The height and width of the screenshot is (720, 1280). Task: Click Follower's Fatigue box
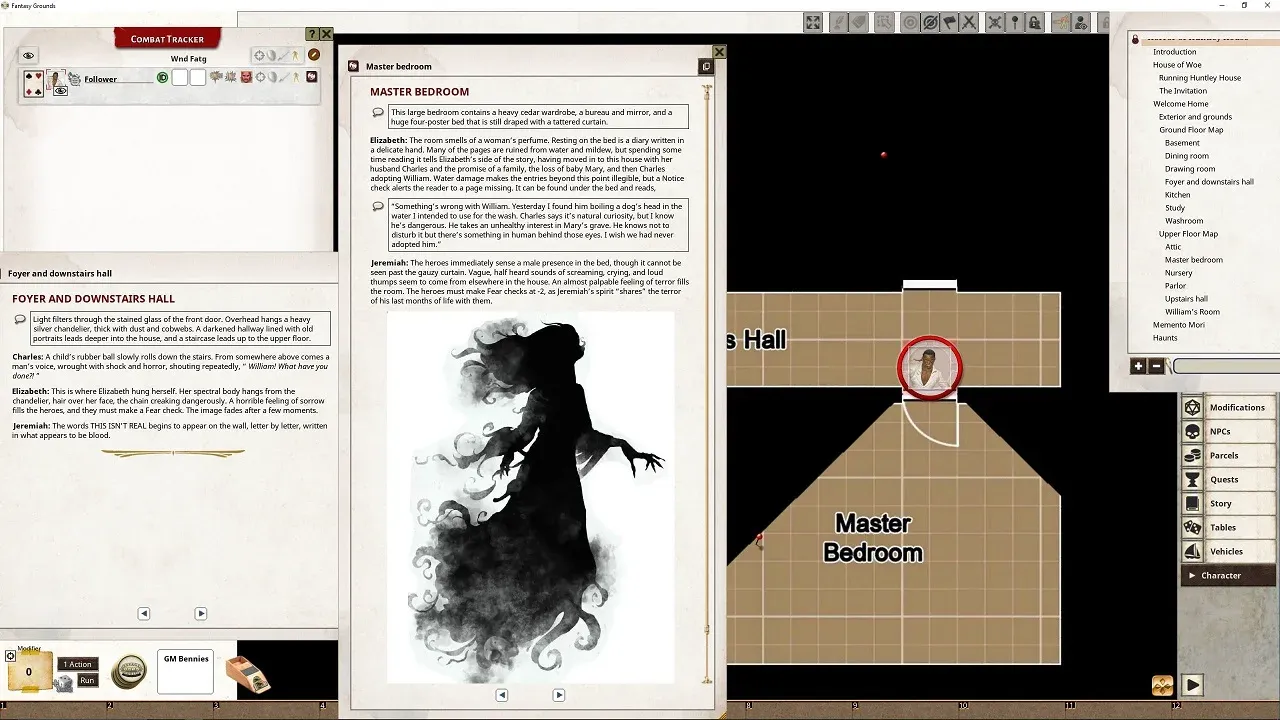coord(198,77)
